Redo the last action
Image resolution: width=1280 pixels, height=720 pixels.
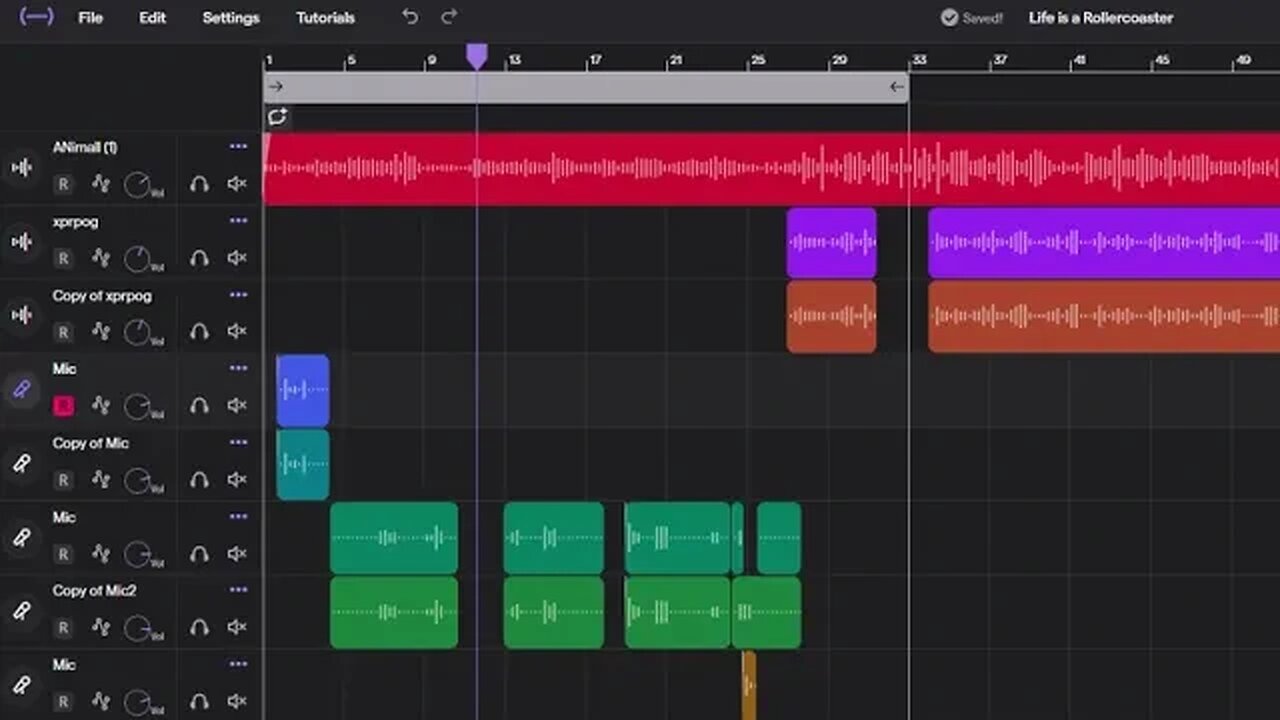pos(450,17)
